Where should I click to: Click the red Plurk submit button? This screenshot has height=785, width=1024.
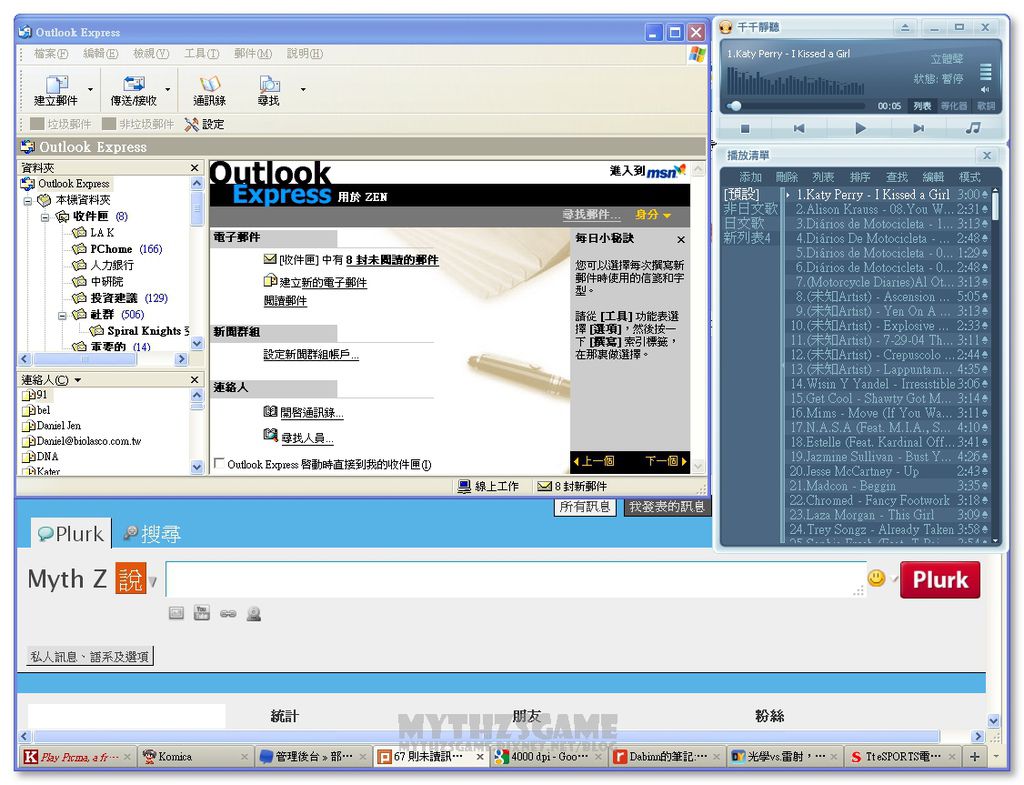point(940,579)
